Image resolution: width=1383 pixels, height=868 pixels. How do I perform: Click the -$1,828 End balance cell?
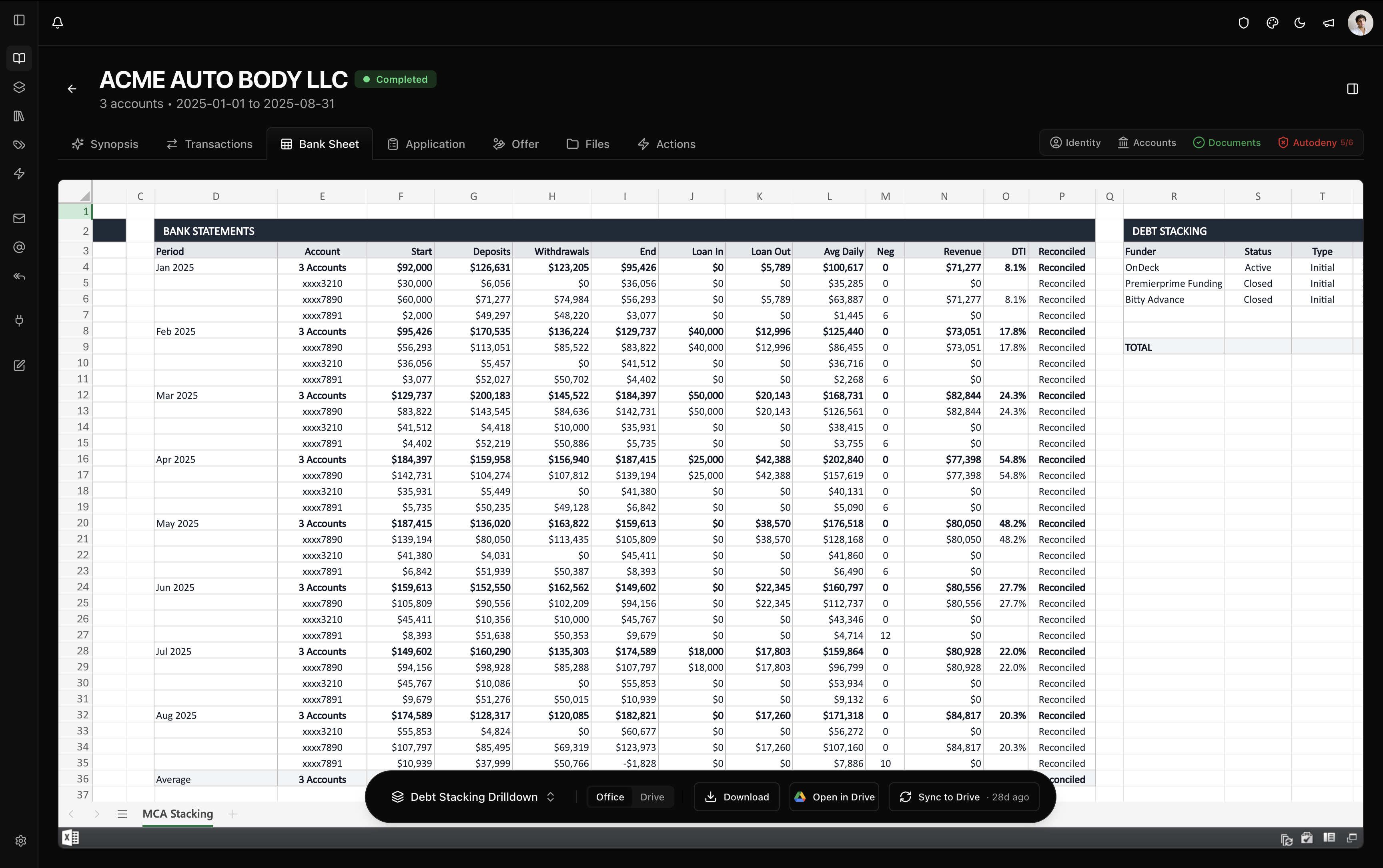click(624, 764)
